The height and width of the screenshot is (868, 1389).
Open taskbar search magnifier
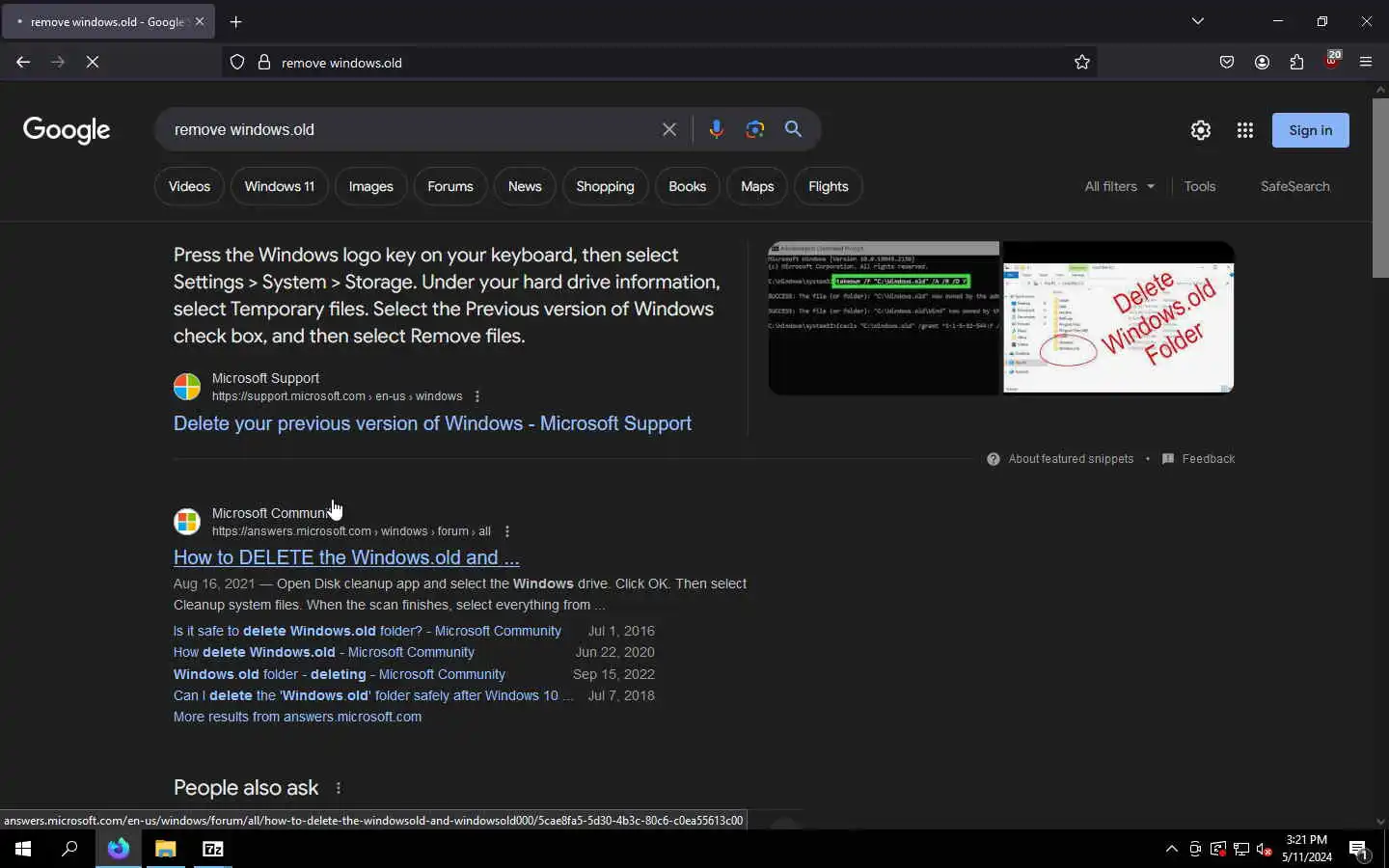(69, 849)
